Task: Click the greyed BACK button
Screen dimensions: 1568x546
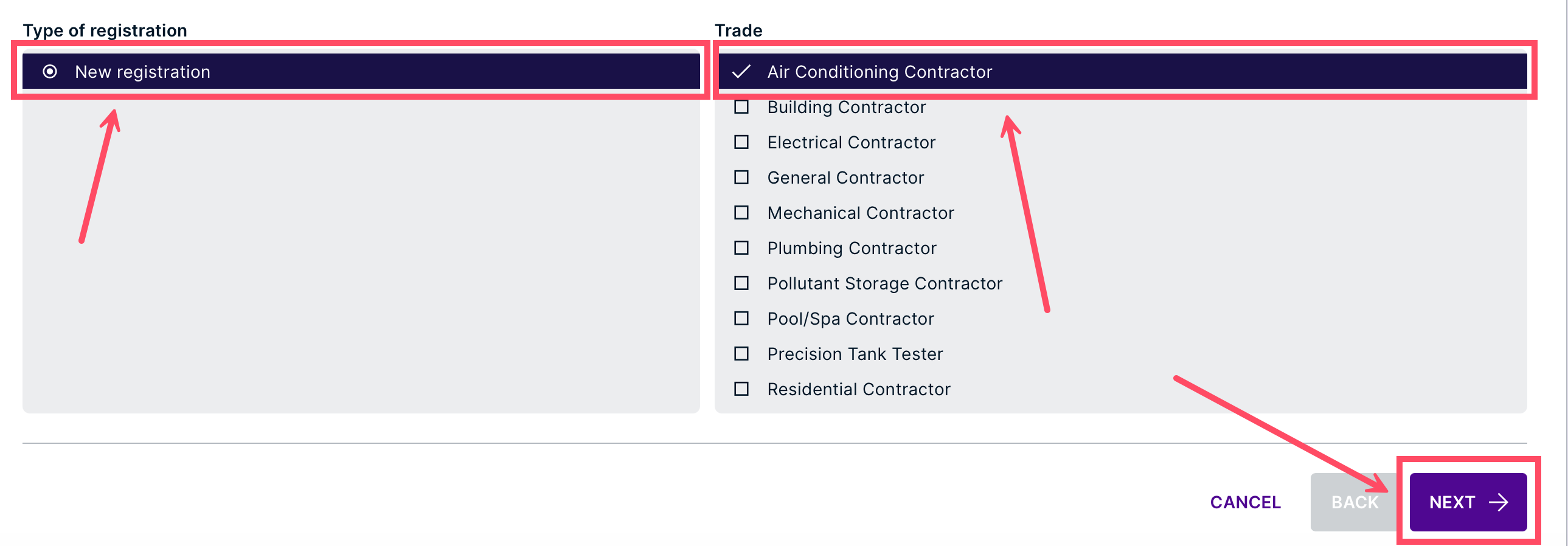Action: point(1355,502)
